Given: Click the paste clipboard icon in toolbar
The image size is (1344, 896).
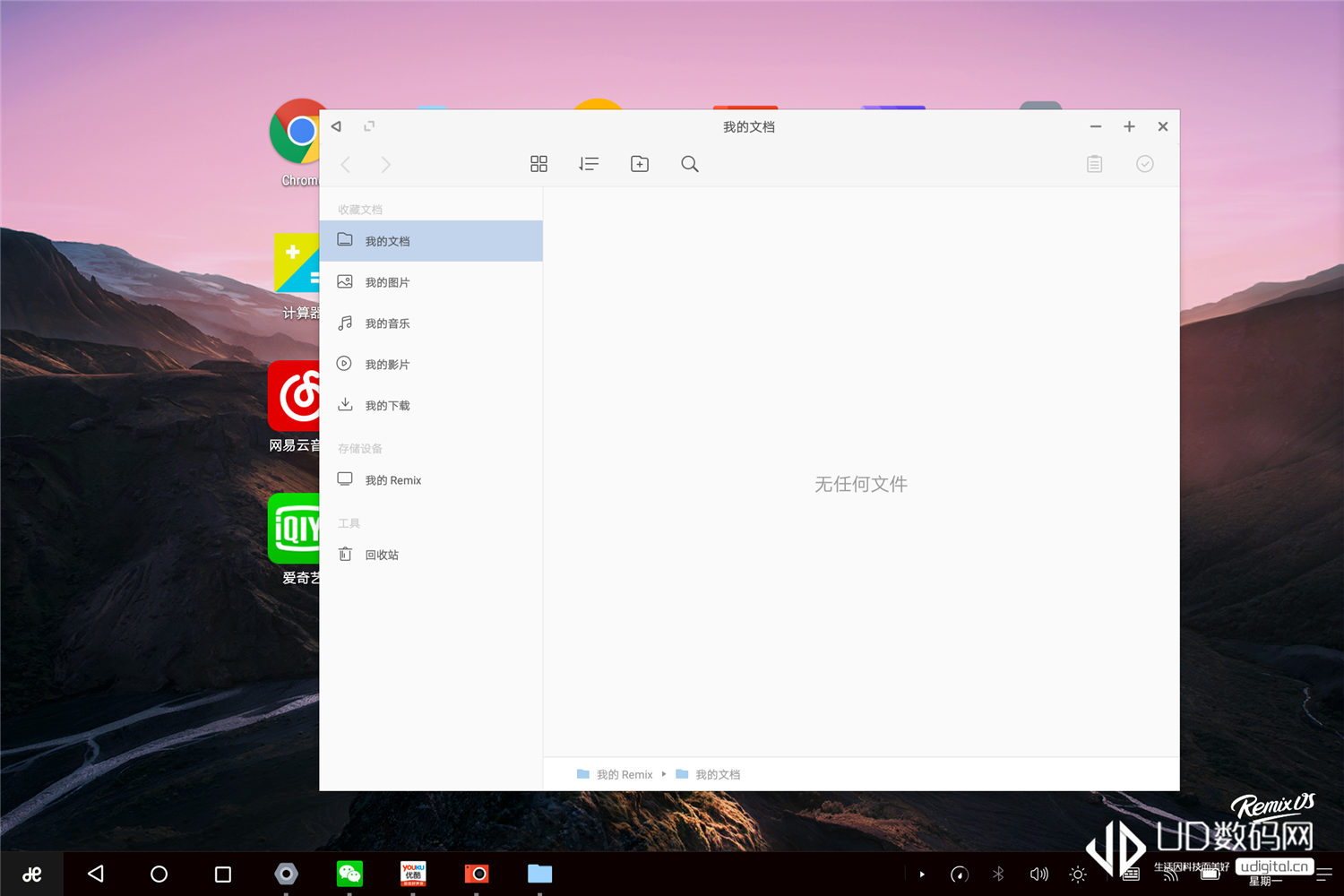Looking at the screenshot, I should tap(1094, 164).
